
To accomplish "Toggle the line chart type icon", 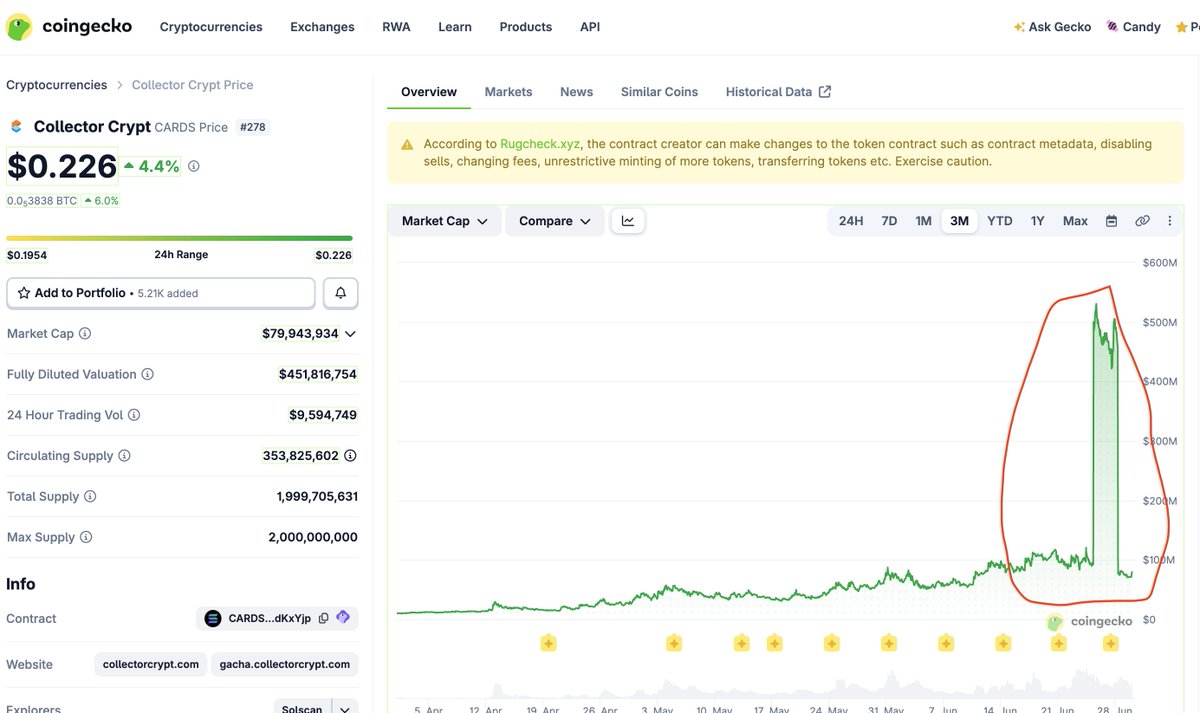I will 628,221.
